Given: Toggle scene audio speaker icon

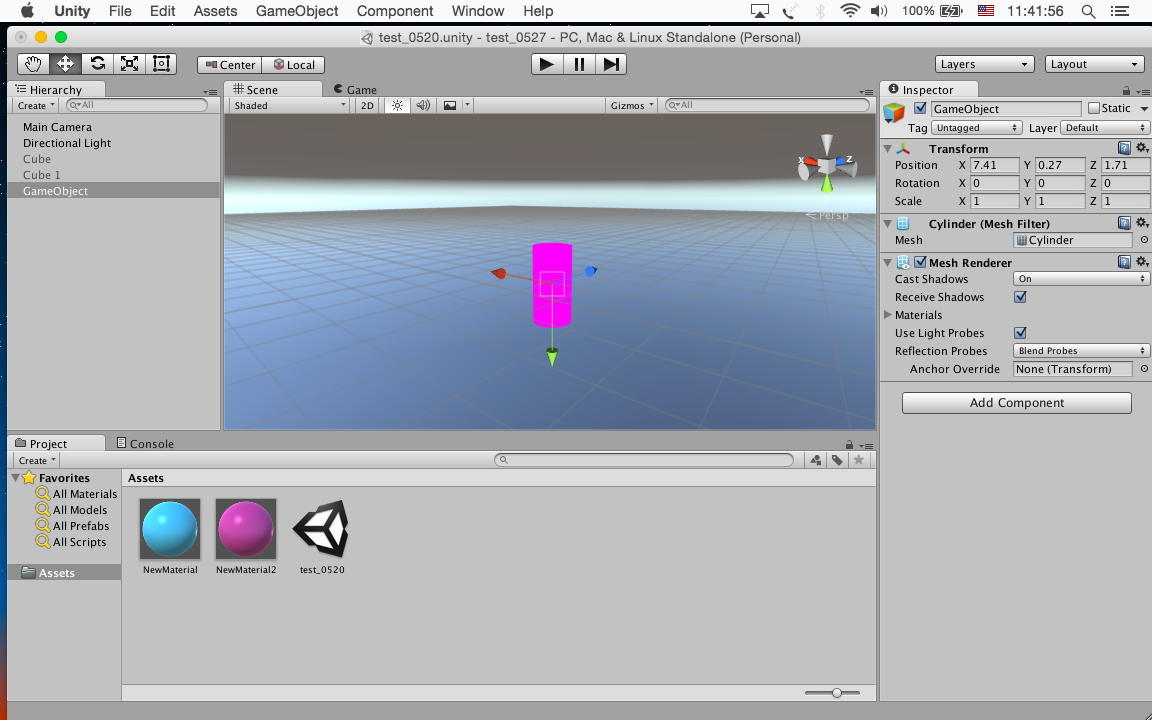Looking at the screenshot, I should pyautogui.click(x=423, y=105).
